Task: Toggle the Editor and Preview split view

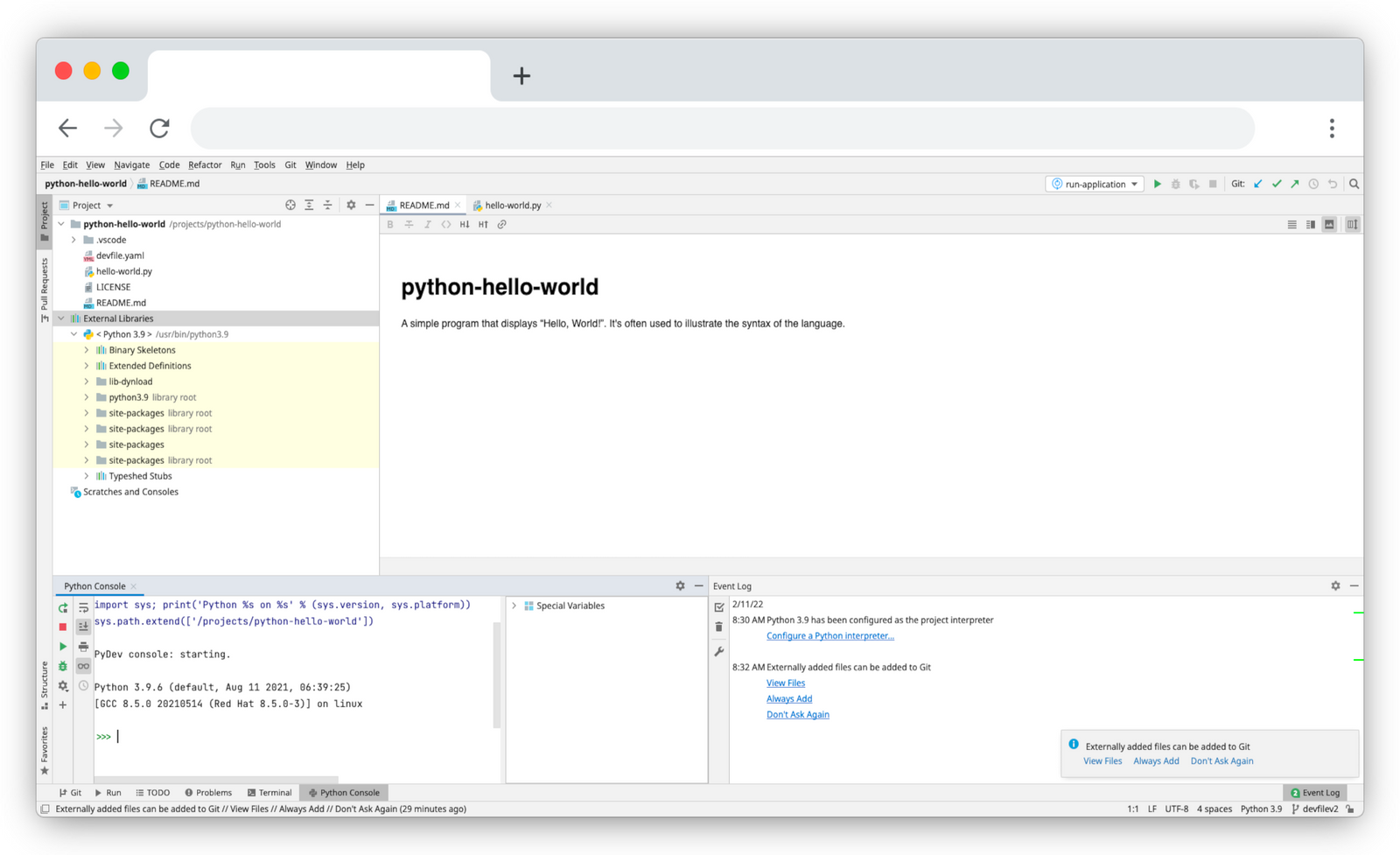Action: (1311, 224)
